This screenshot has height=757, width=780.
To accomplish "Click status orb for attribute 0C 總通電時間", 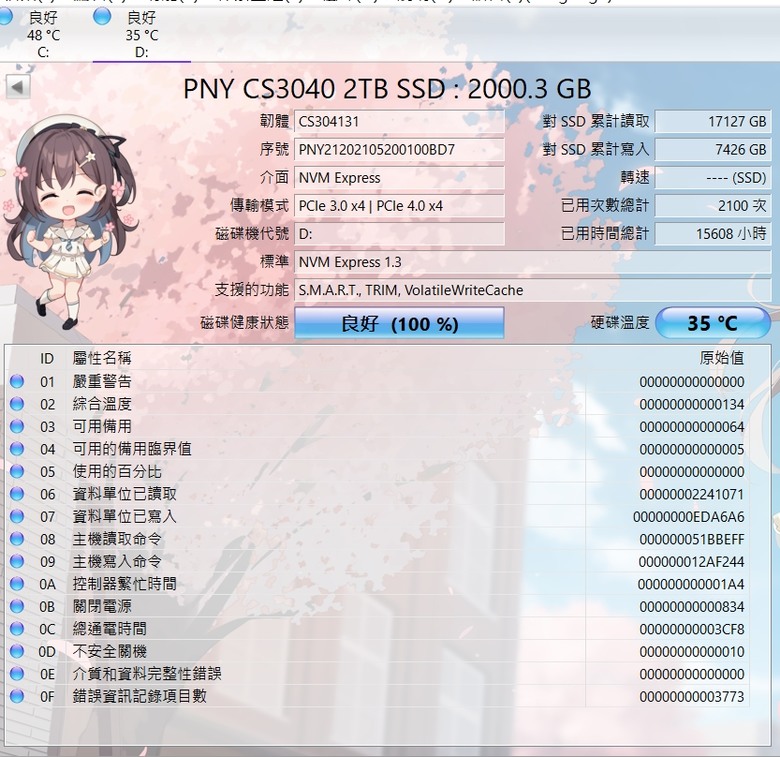I will tap(17, 629).
